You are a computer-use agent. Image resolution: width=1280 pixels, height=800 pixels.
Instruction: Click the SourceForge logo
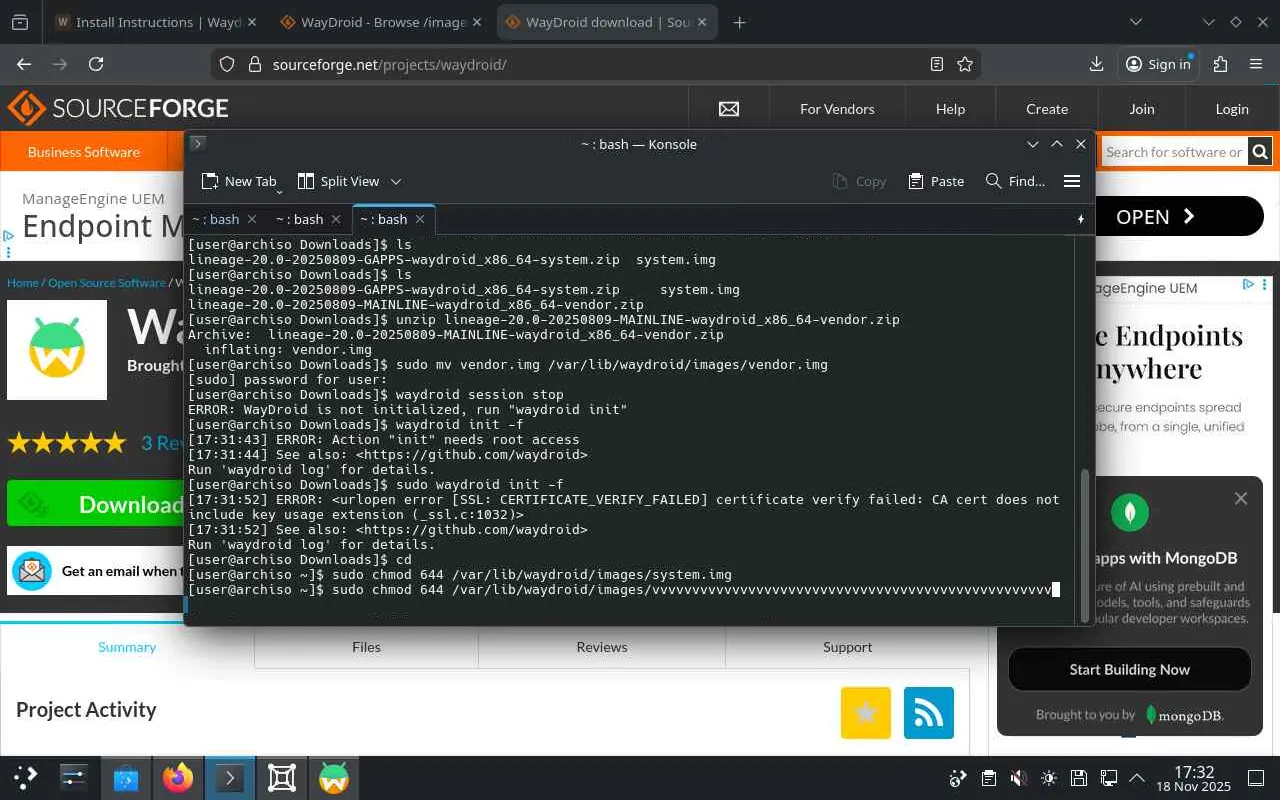point(118,108)
